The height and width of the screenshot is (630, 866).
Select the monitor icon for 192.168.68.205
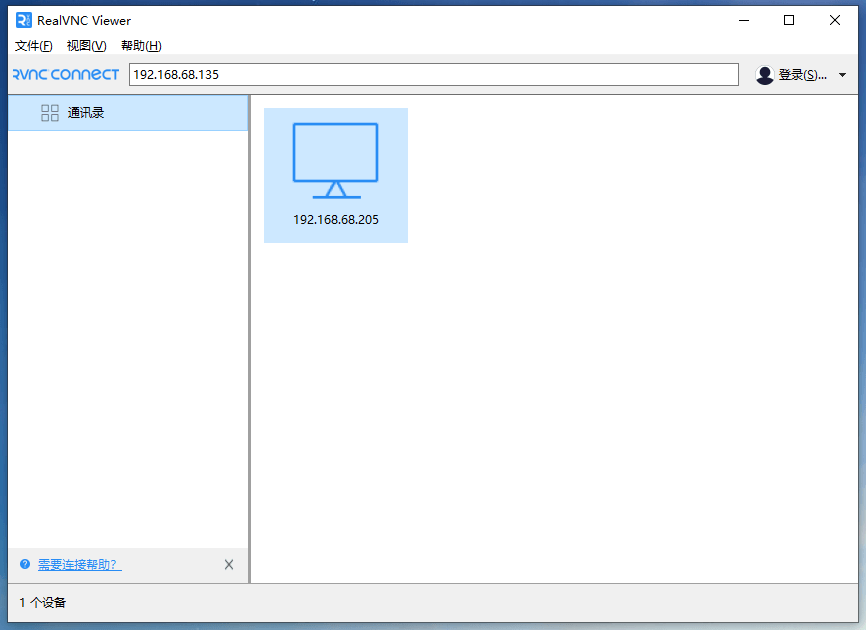pyautogui.click(x=336, y=161)
